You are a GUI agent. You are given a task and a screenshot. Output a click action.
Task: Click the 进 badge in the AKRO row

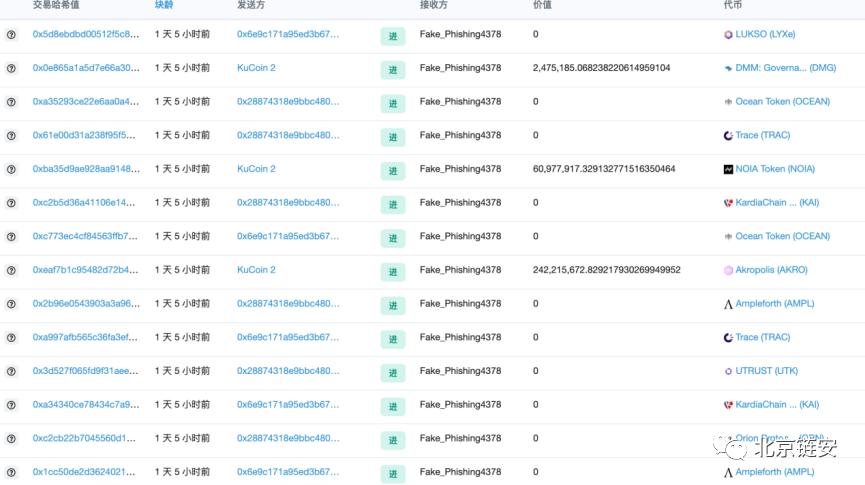(393, 272)
